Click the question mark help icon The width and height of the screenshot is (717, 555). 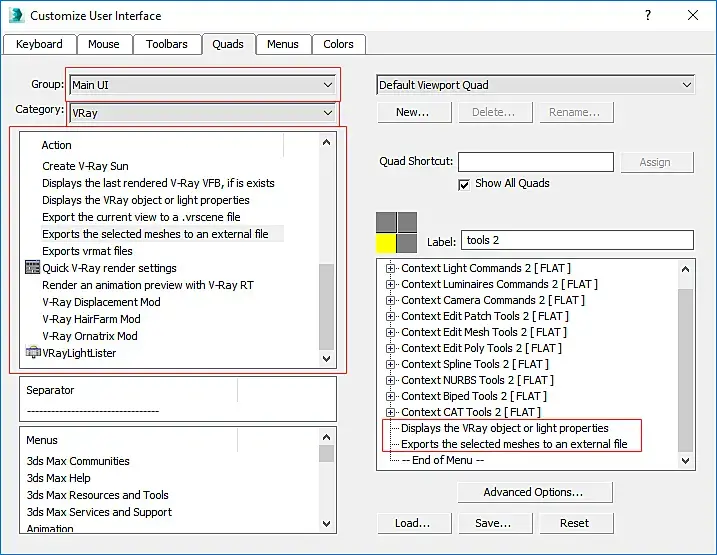[647, 15]
